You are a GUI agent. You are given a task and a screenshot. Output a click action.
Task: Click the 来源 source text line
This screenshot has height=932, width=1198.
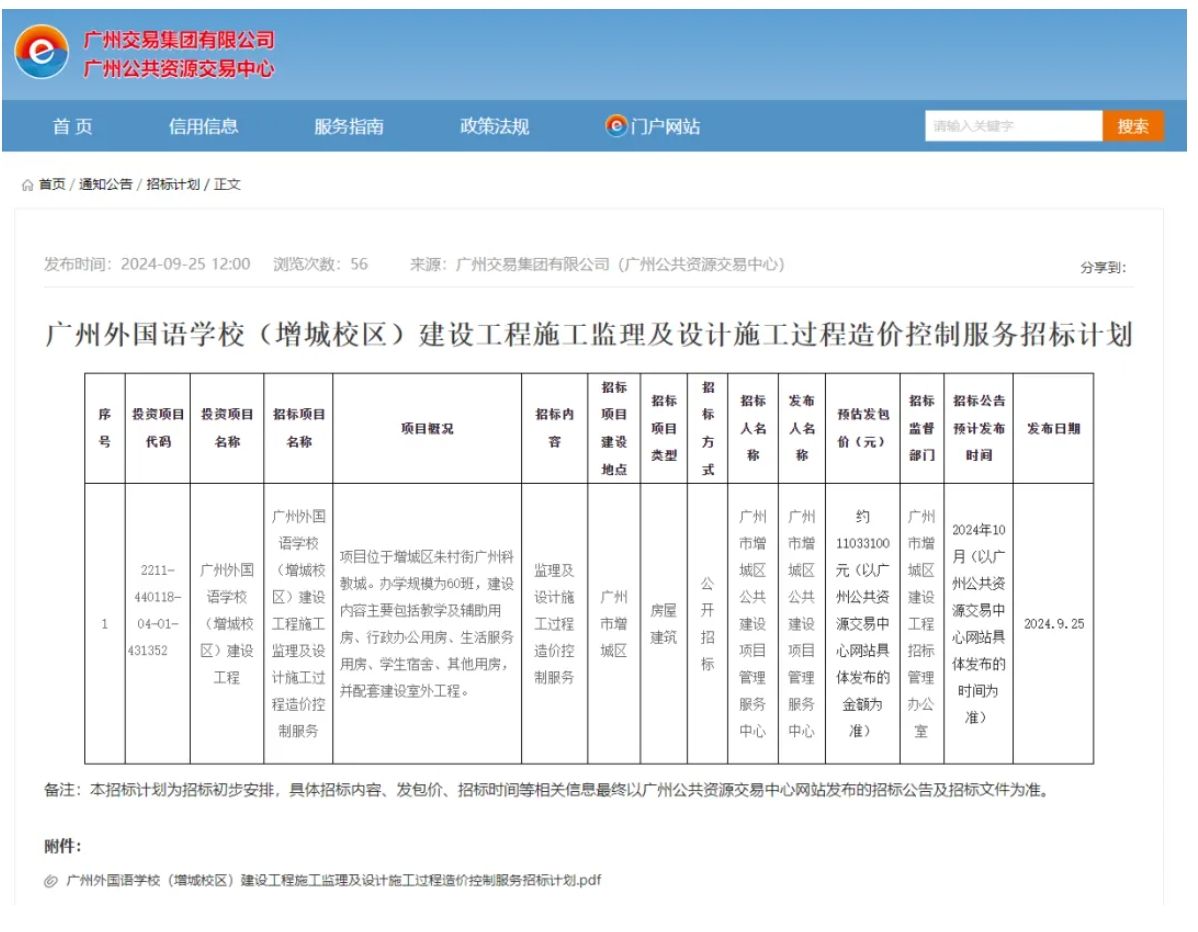point(597,264)
